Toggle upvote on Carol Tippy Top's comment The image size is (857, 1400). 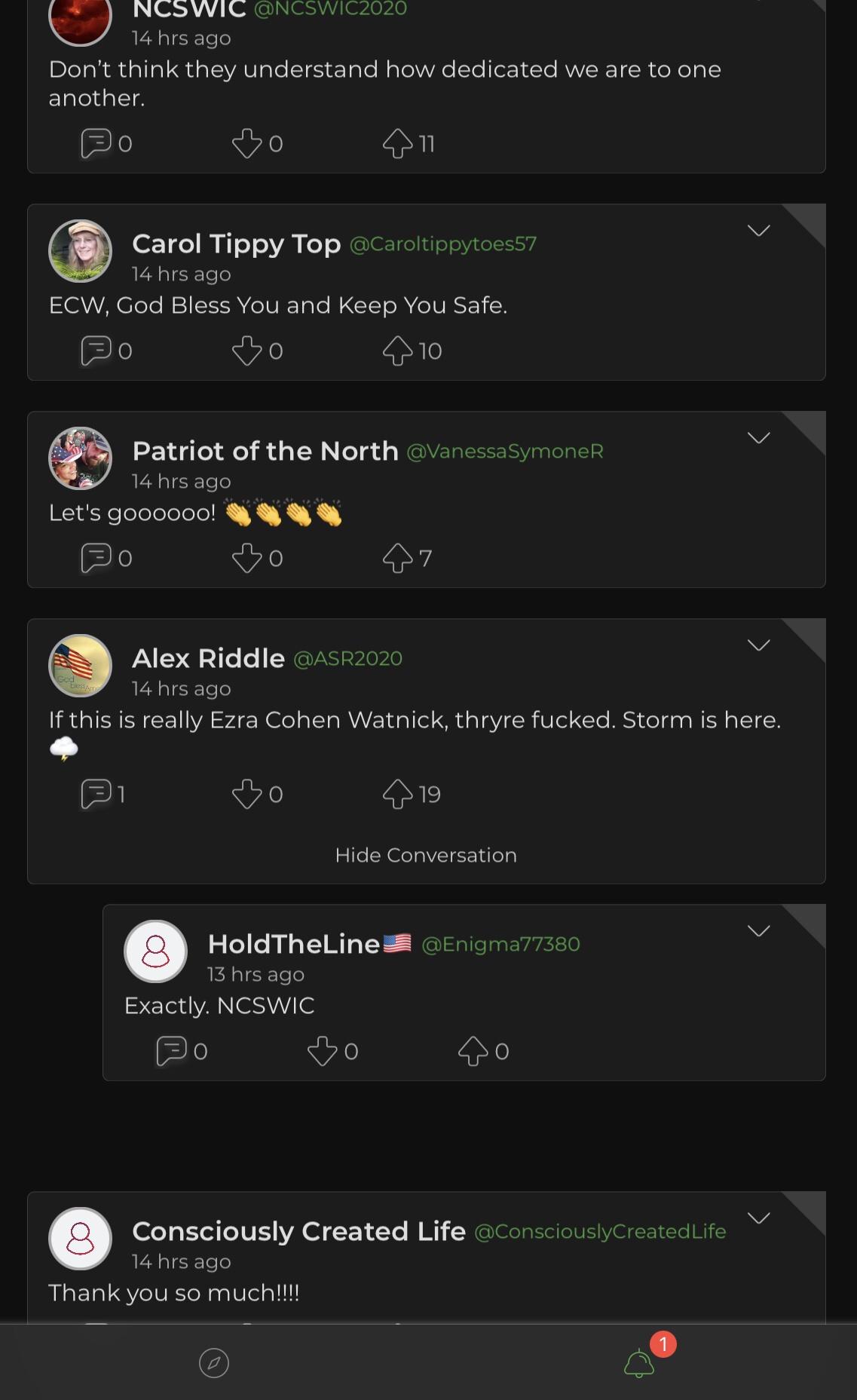tap(397, 351)
